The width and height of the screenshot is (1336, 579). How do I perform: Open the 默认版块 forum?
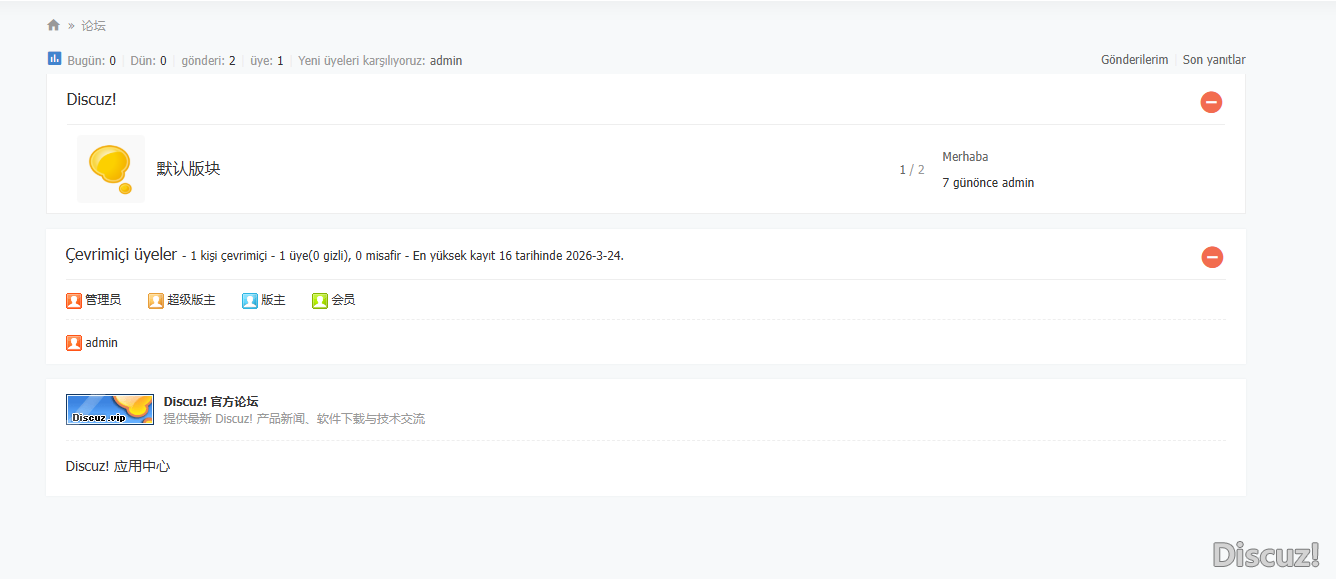[x=188, y=169]
